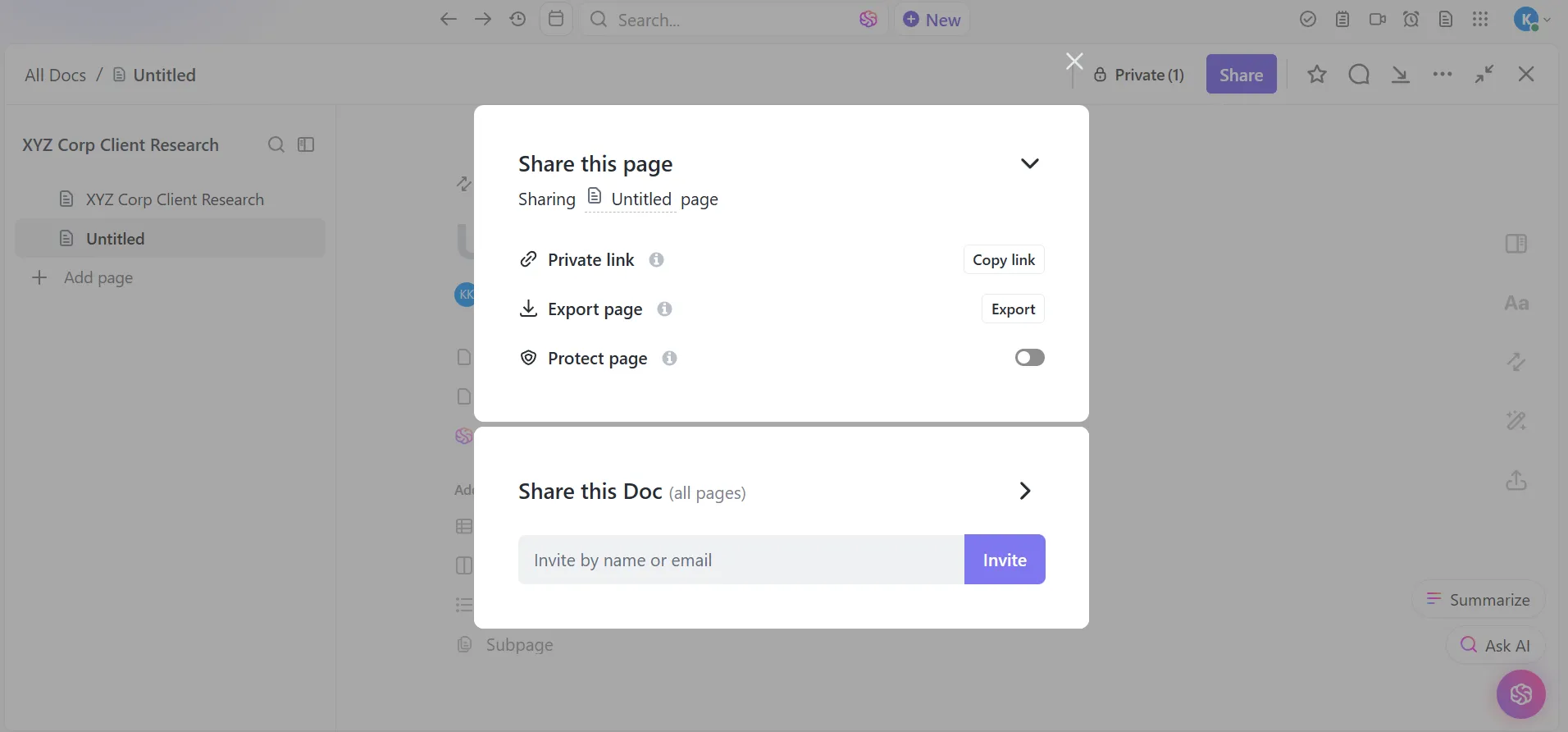This screenshot has width=1568, height=732.
Task: Click the Export button
Action: (x=1014, y=309)
